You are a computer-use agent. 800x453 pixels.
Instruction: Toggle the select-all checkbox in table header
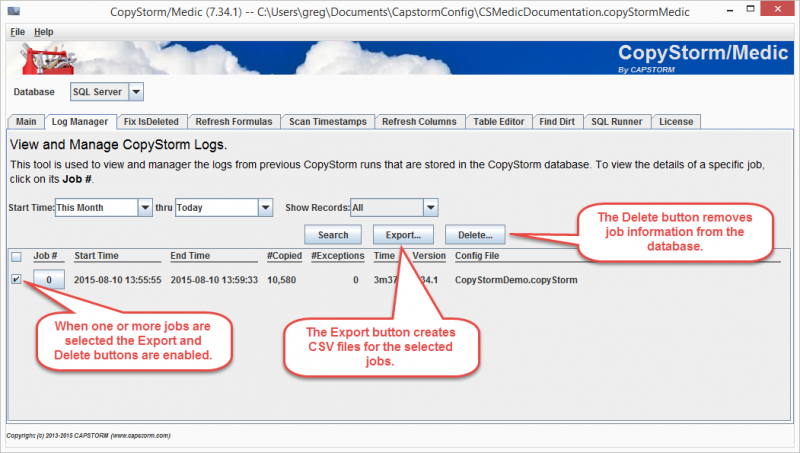(x=16, y=257)
